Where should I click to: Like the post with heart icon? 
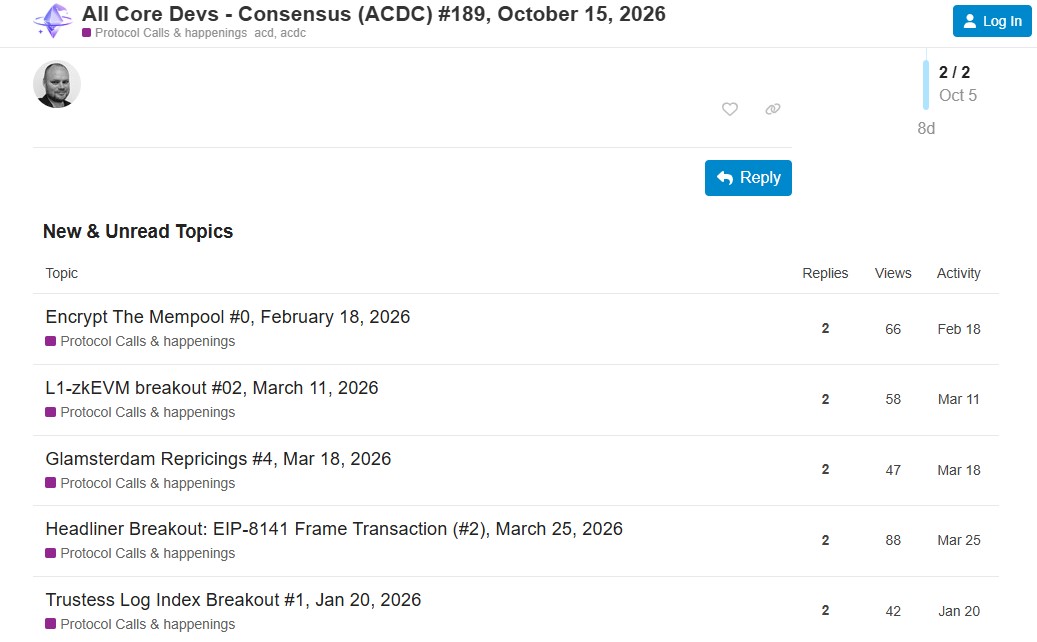click(x=729, y=109)
